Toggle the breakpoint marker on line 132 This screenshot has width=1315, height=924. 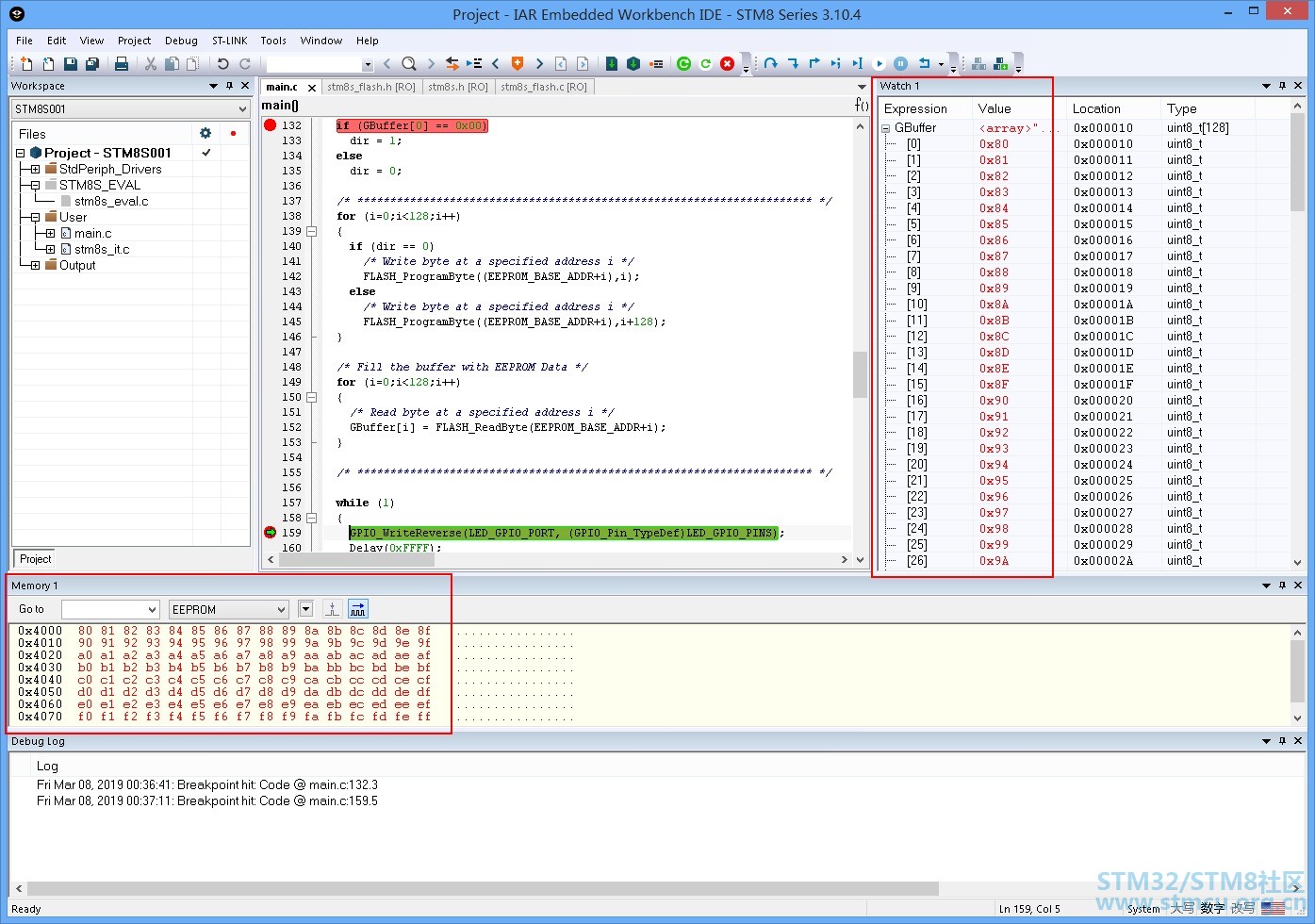(271, 125)
